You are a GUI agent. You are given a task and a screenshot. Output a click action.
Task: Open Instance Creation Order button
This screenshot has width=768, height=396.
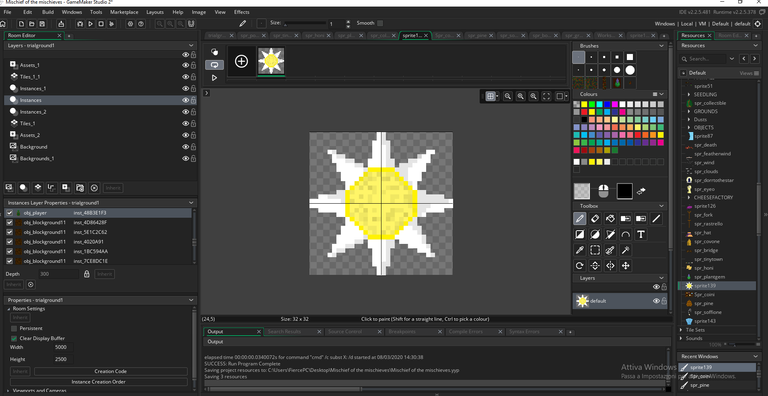point(98,382)
